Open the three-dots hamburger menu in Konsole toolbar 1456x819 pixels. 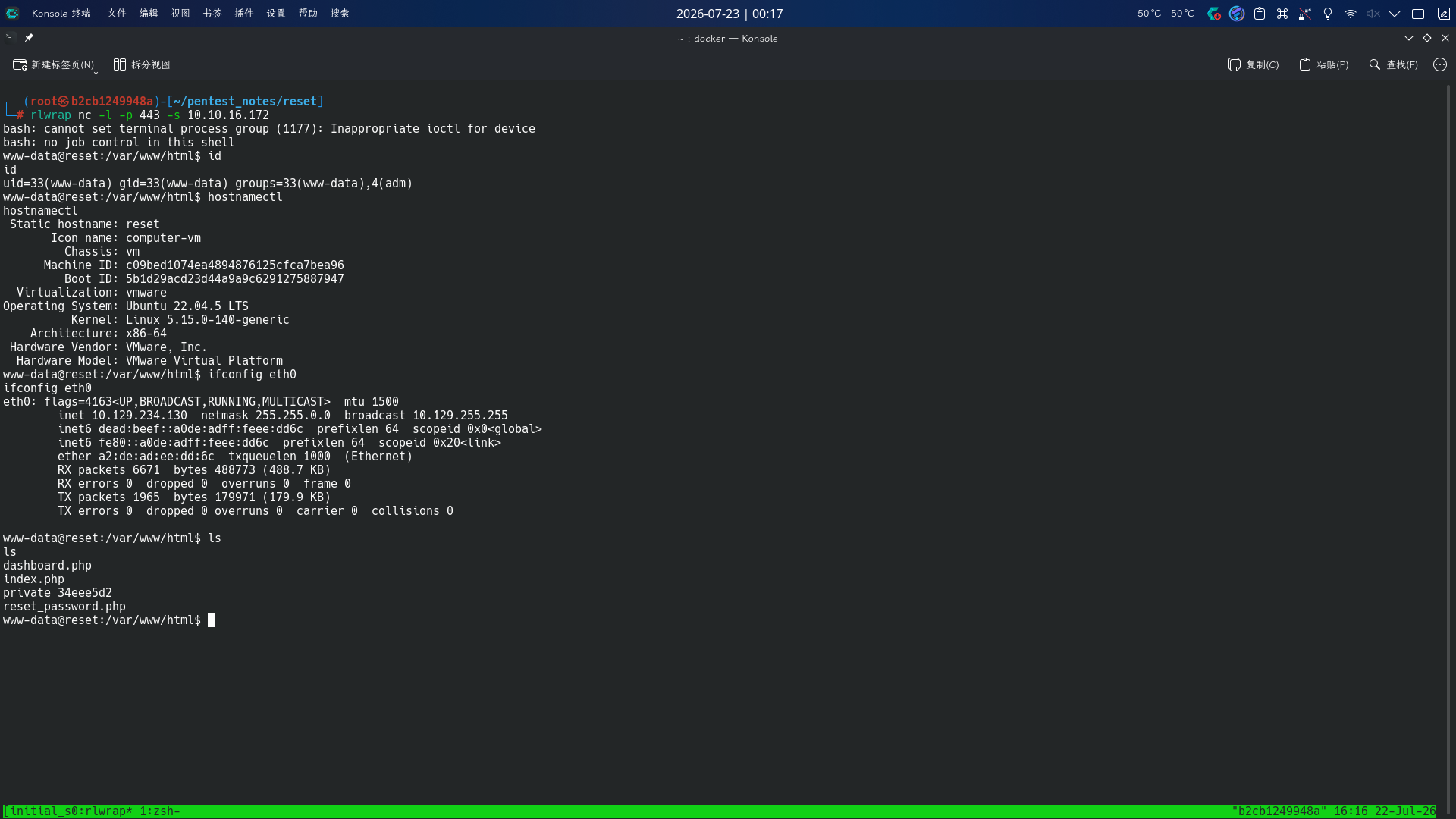1440,65
